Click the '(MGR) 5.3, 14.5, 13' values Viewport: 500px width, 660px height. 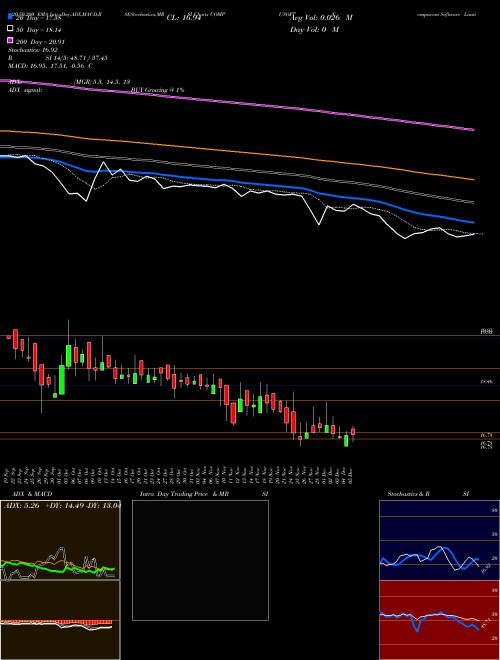tap(101, 82)
